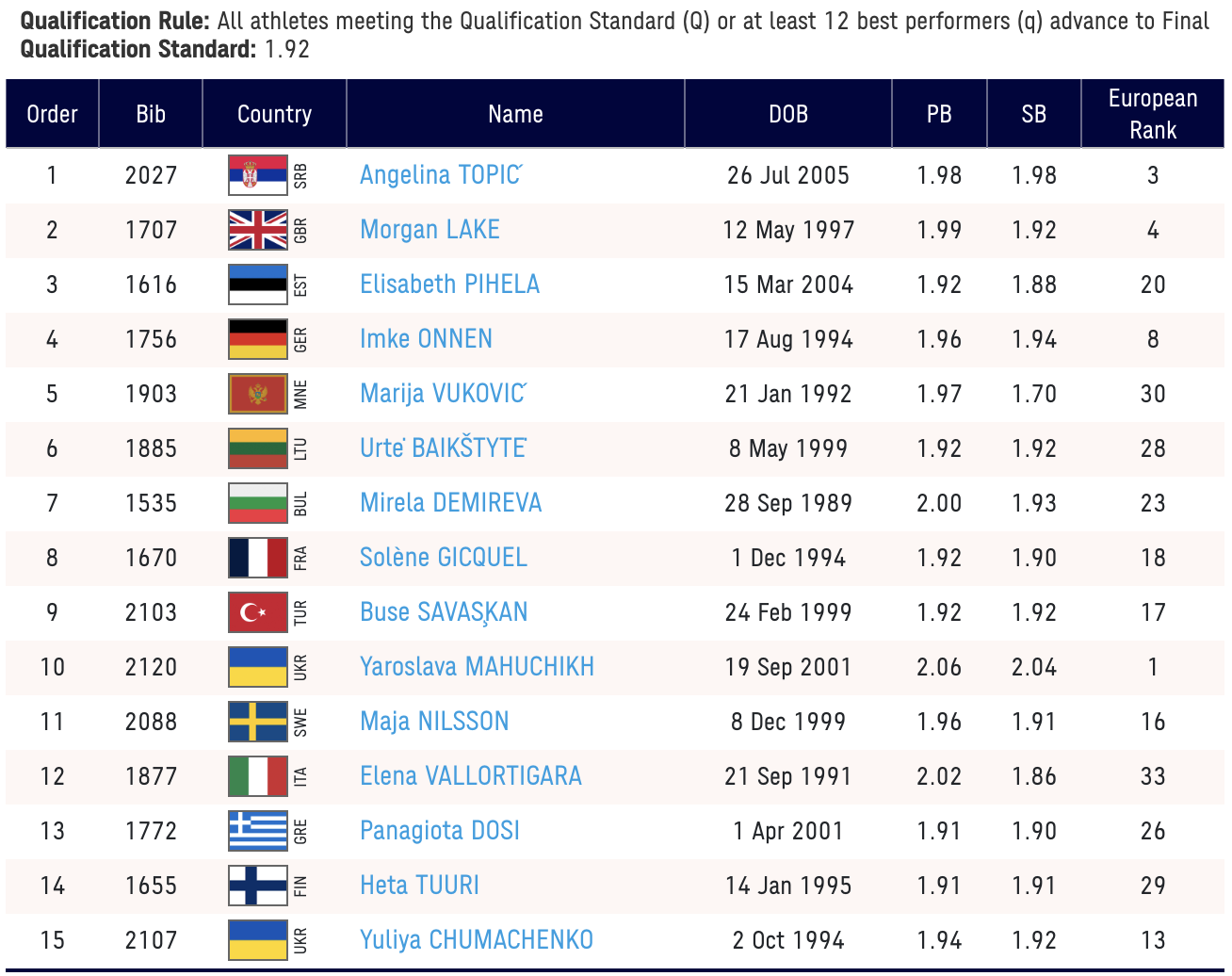This screenshot has height=976, width=1232.
Task: Click the Order column header
Action: [x=52, y=114]
